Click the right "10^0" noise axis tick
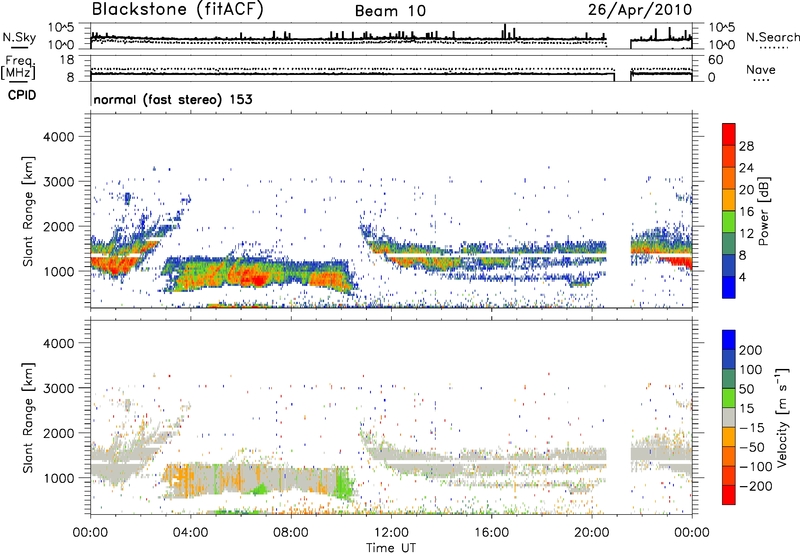The image size is (800, 554). pos(721,45)
